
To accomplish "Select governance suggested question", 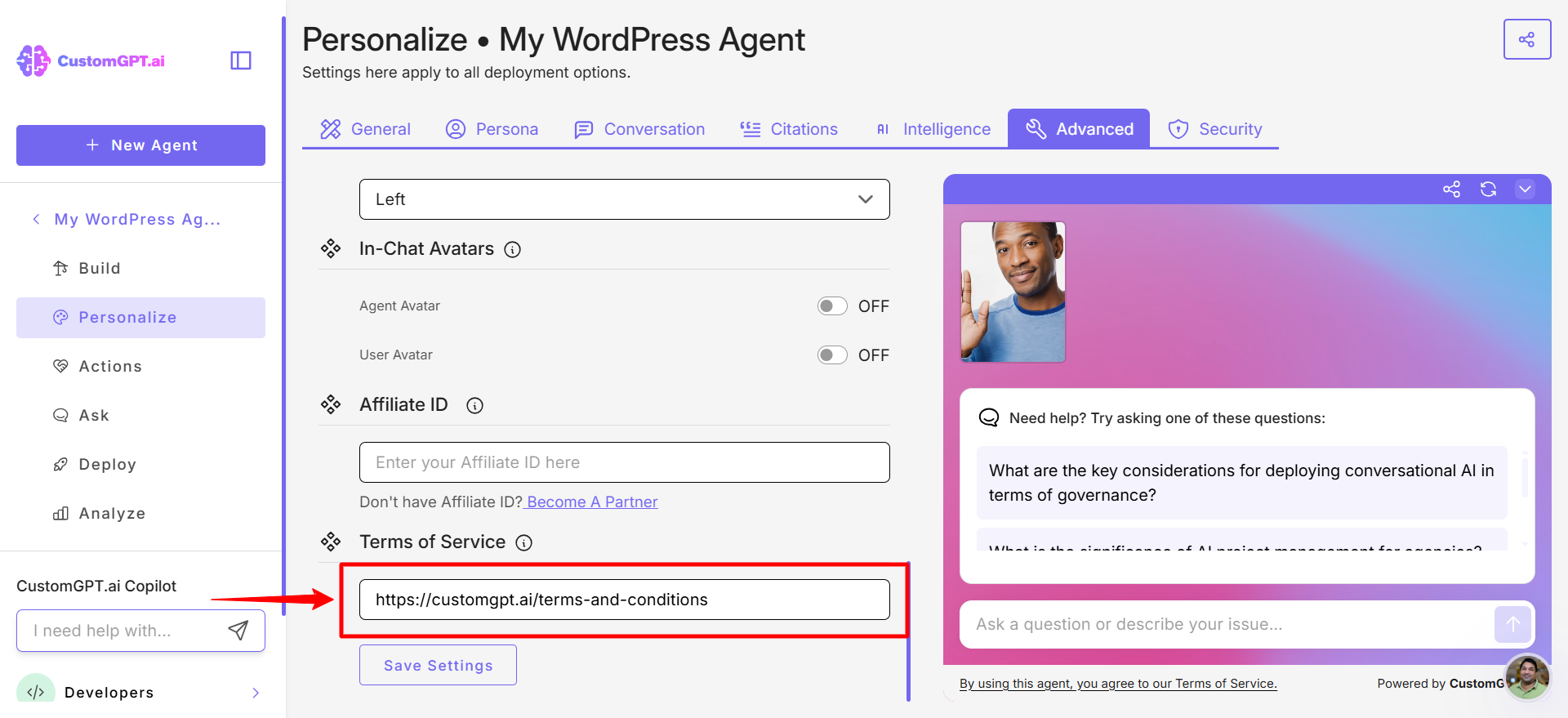I will [x=1241, y=483].
